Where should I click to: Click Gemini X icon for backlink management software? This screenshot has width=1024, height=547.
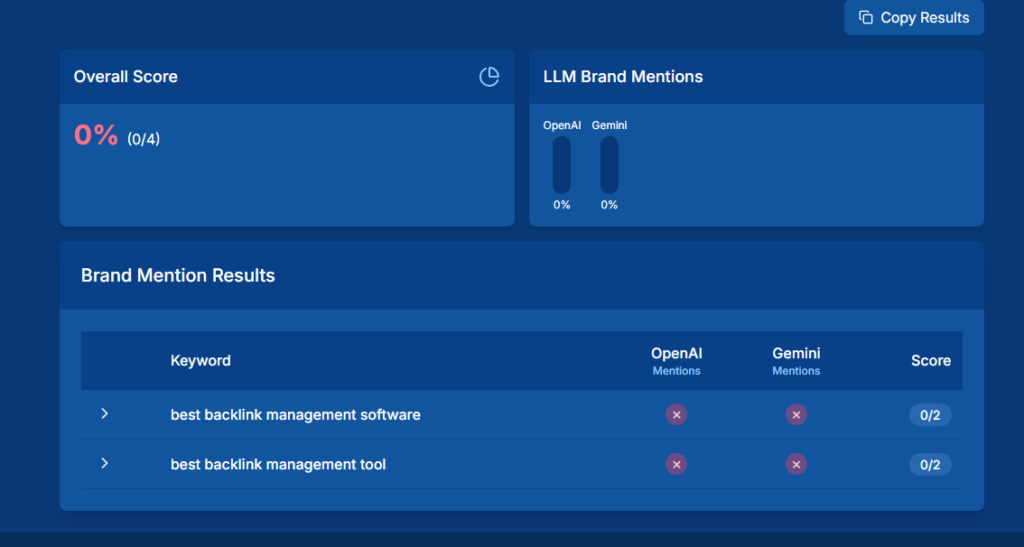(796, 414)
